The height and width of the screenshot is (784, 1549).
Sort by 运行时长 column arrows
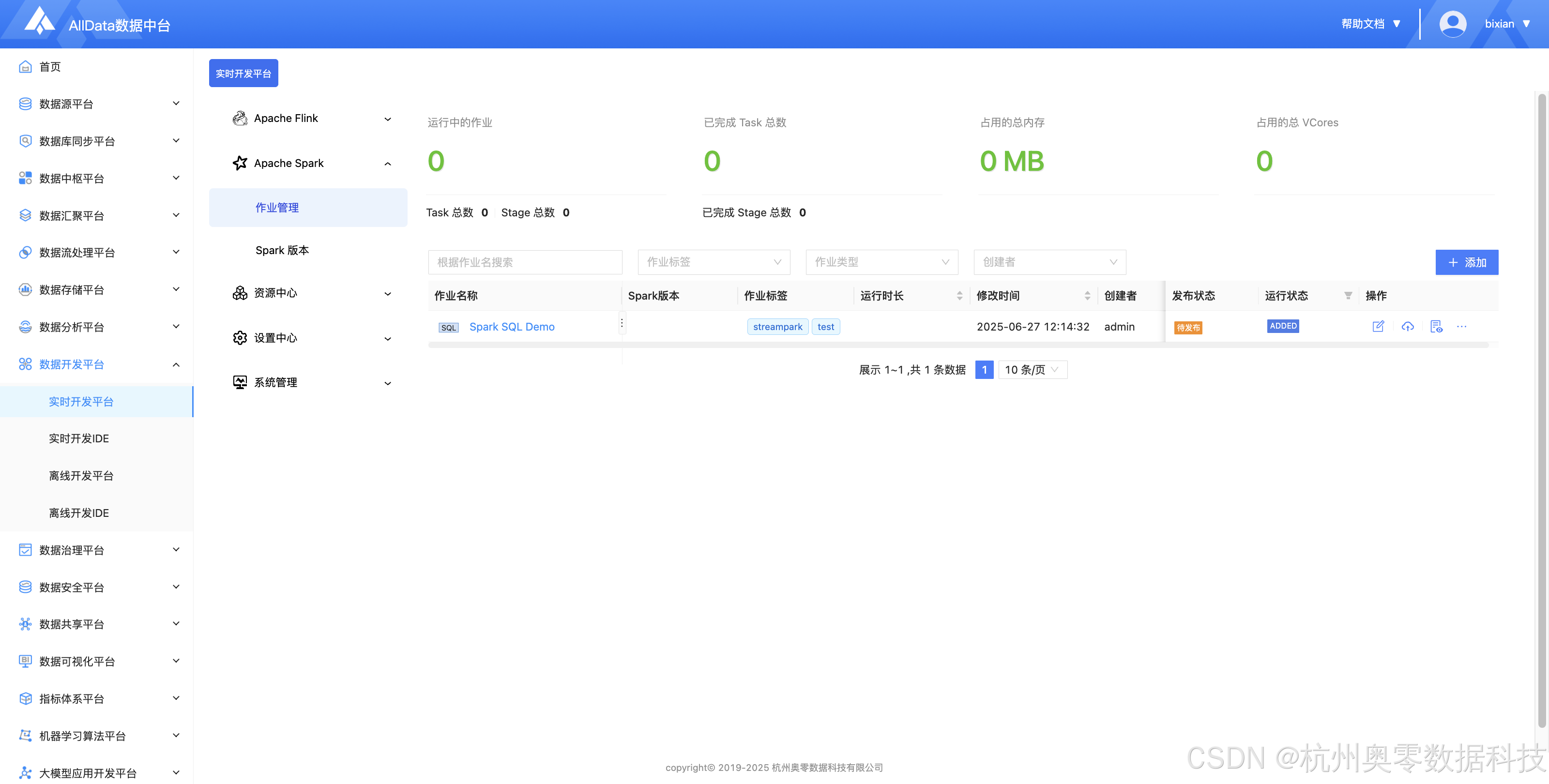tap(959, 295)
